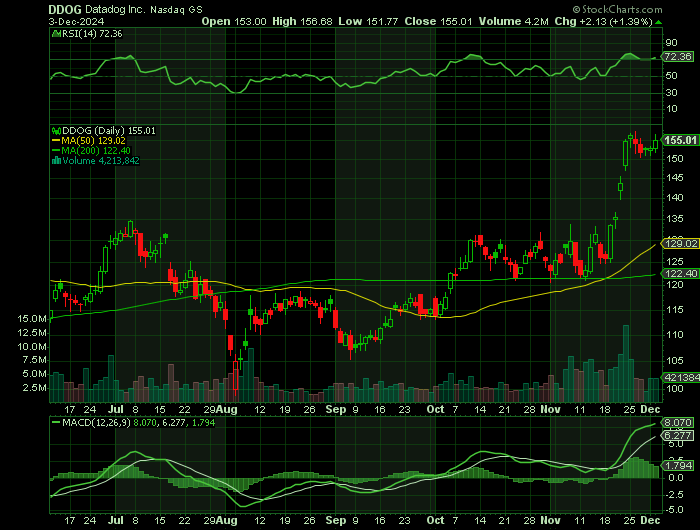This screenshot has height=530, width=700.
Task: Click the Nasdaq GS exchange label
Action: click(176, 10)
